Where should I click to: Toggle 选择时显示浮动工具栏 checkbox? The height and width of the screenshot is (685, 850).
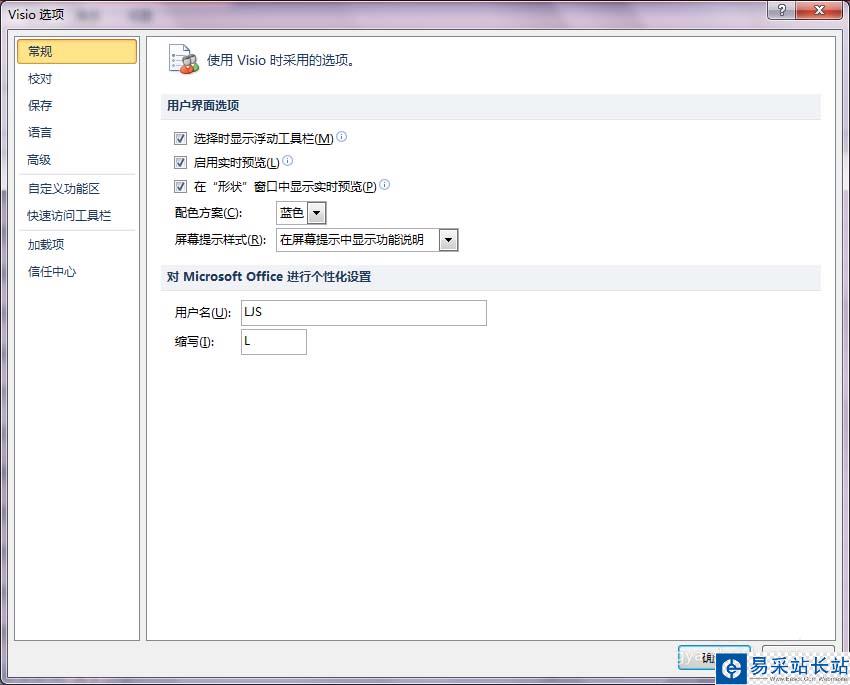point(181,139)
